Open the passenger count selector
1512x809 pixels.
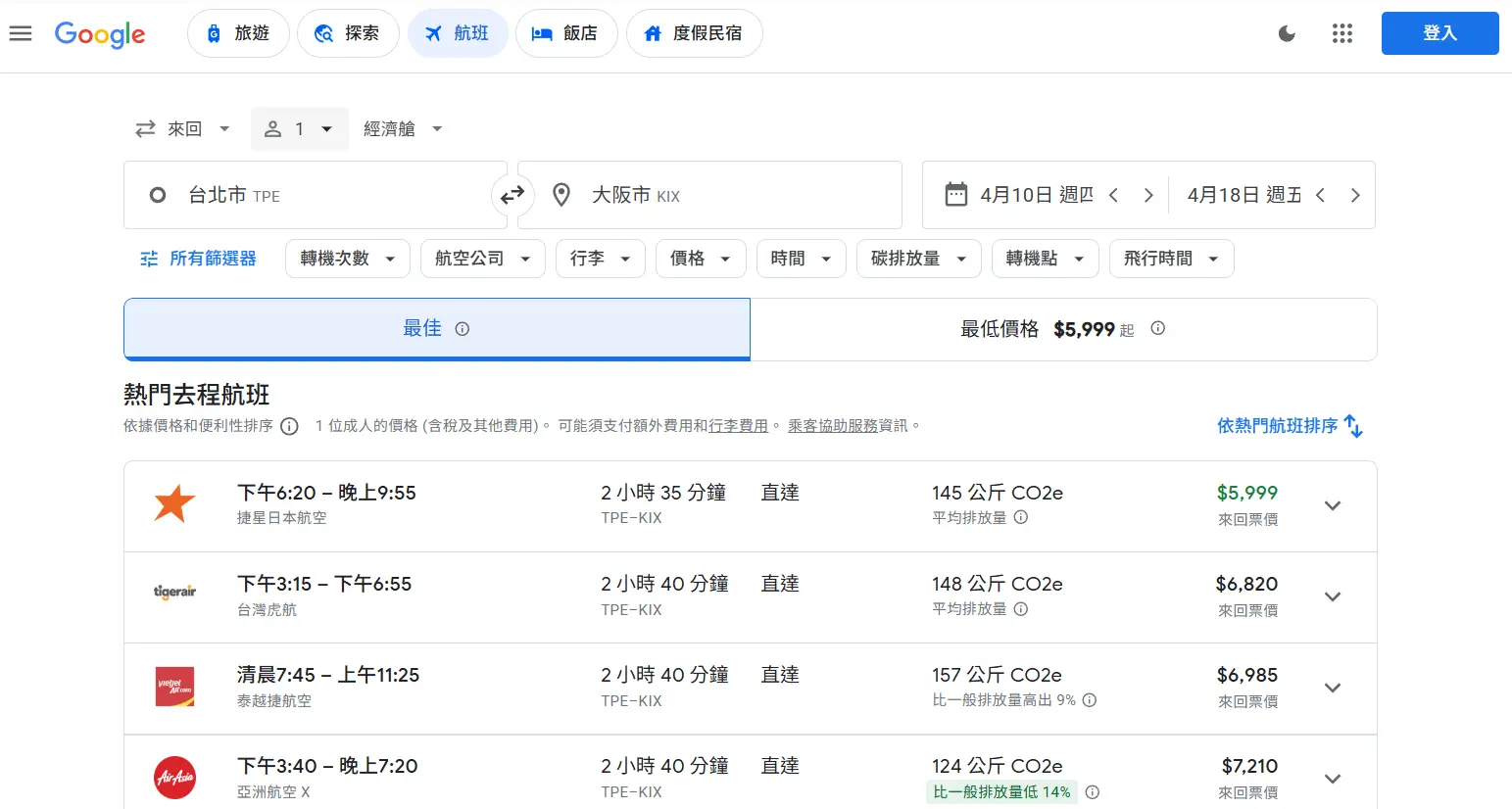299,129
